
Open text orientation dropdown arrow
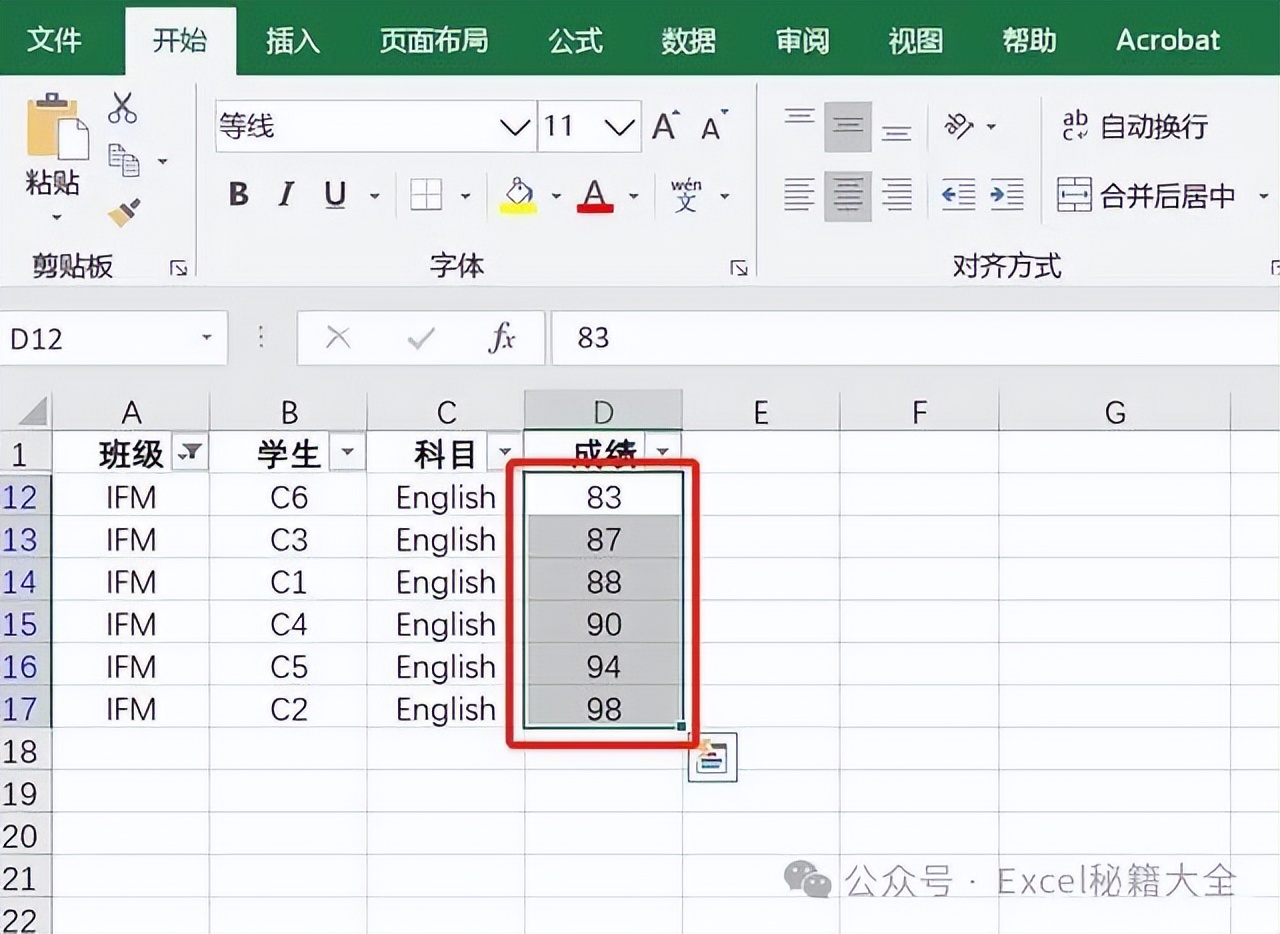[991, 127]
